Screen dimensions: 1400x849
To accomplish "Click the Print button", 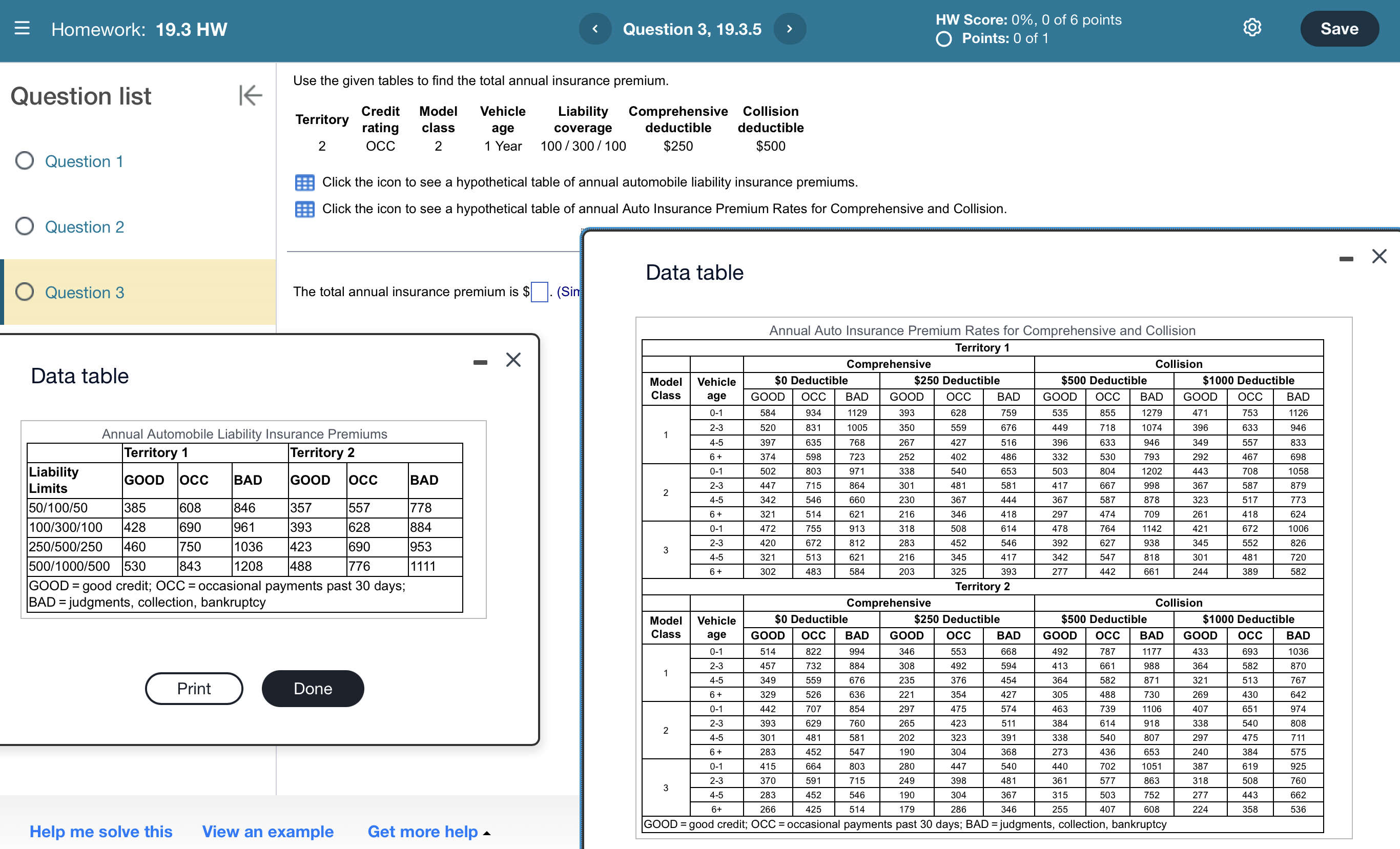I will point(194,688).
